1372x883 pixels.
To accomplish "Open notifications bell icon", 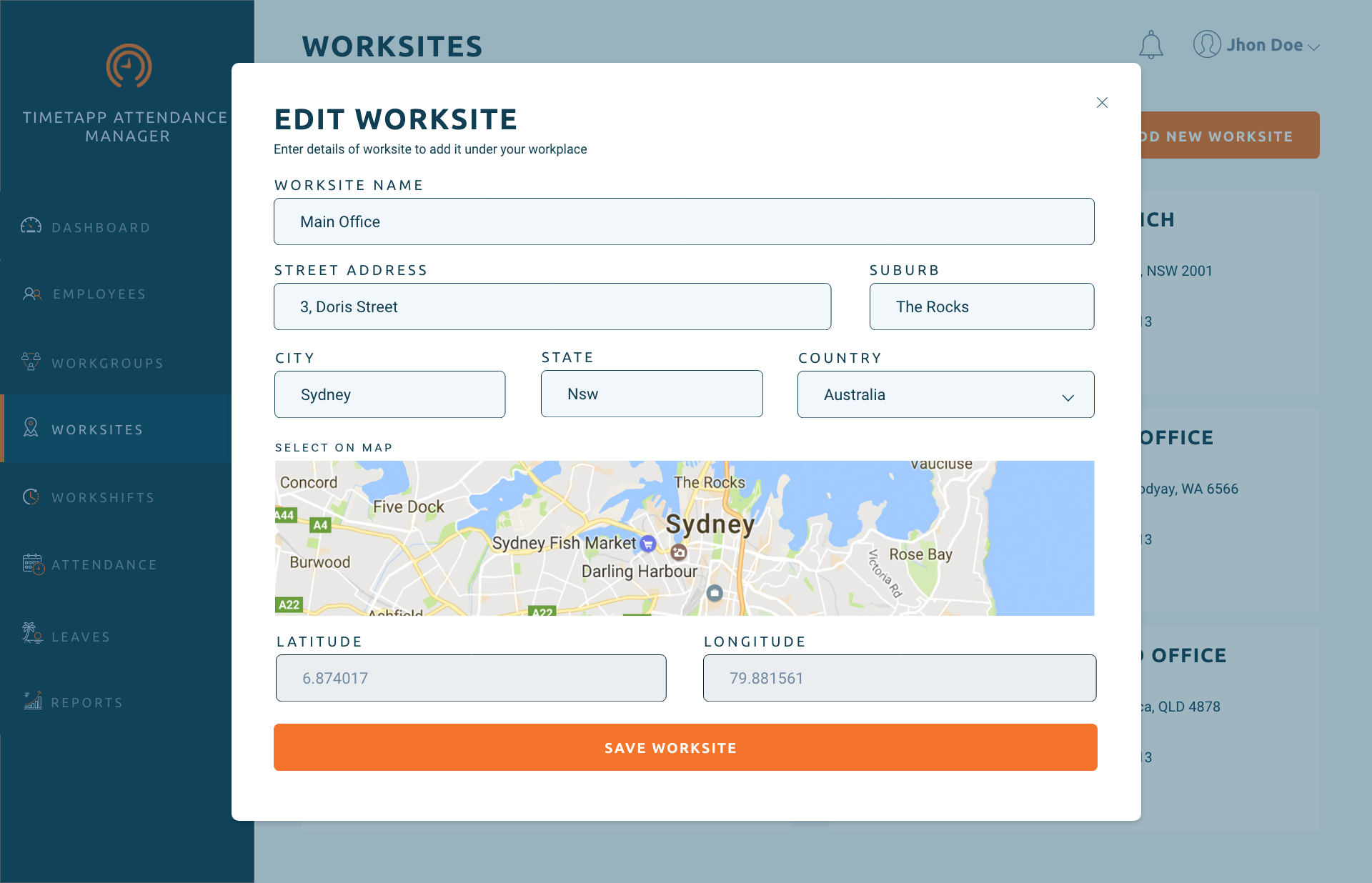I will point(1150,45).
